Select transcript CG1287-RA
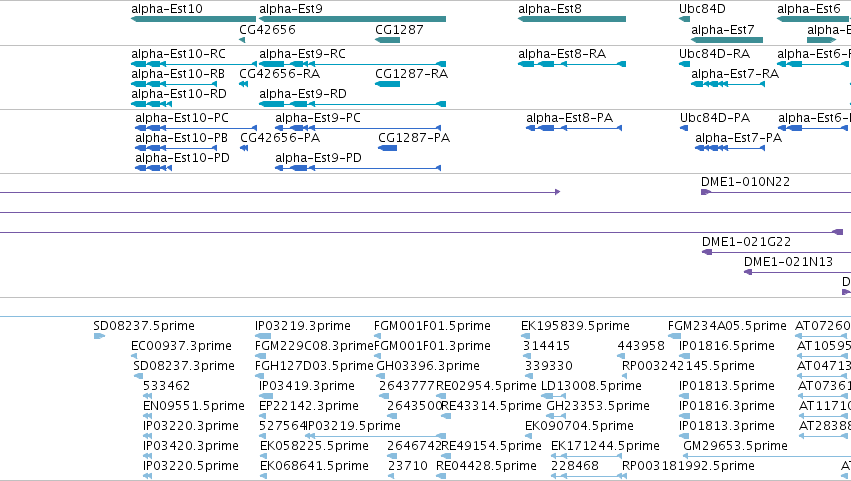This screenshot has width=851, height=481. [x=388, y=84]
